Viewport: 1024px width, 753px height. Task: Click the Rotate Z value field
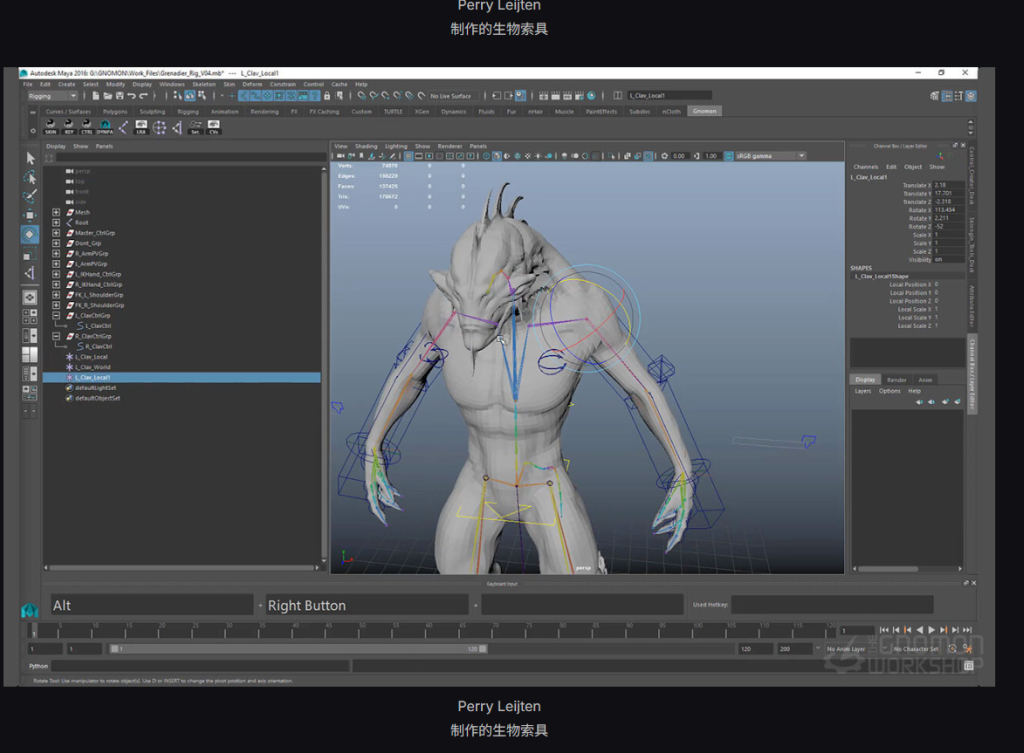pyautogui.click(x=948, y=227)
